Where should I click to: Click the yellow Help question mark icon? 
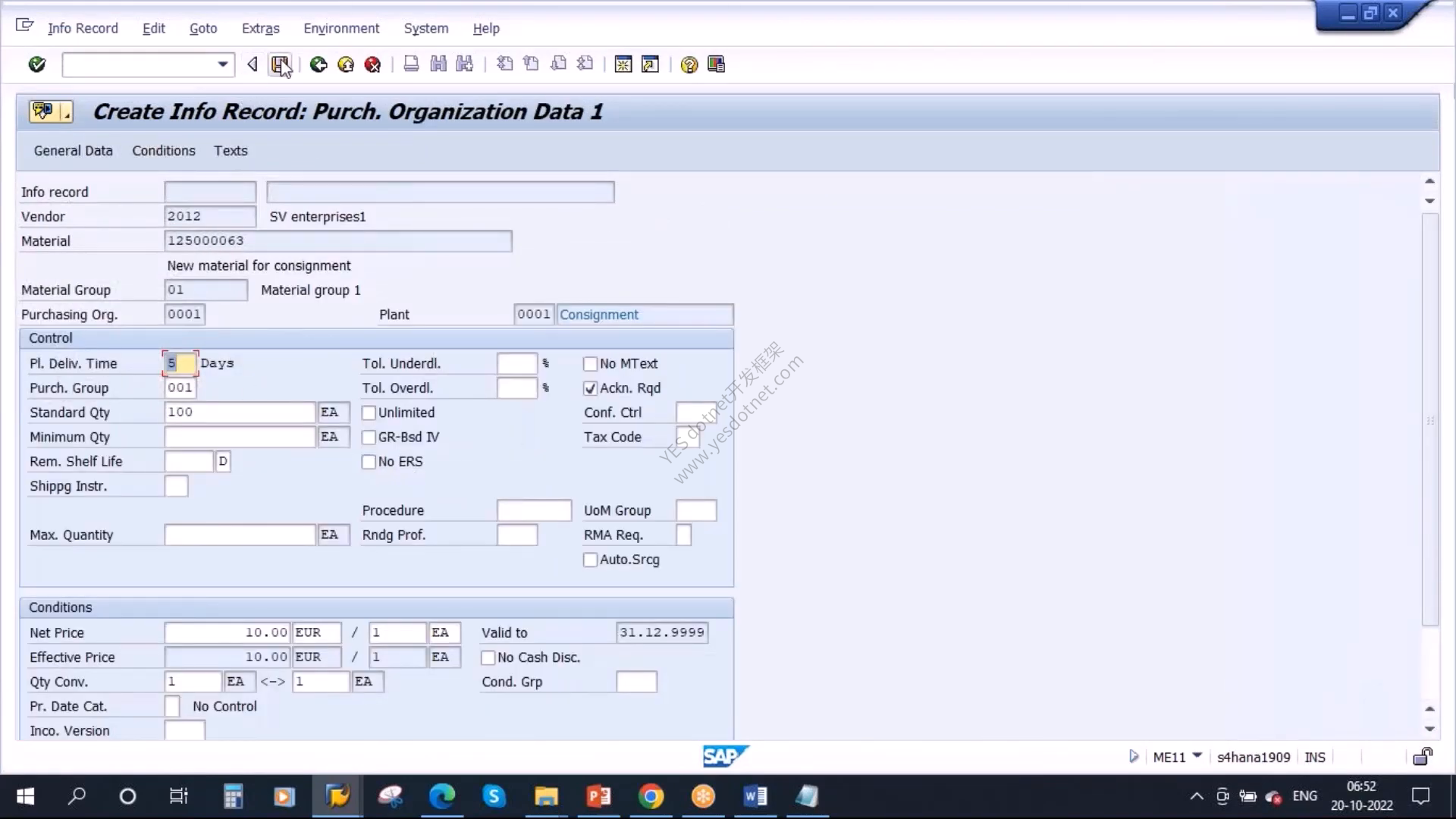click(x=689, y=64)
